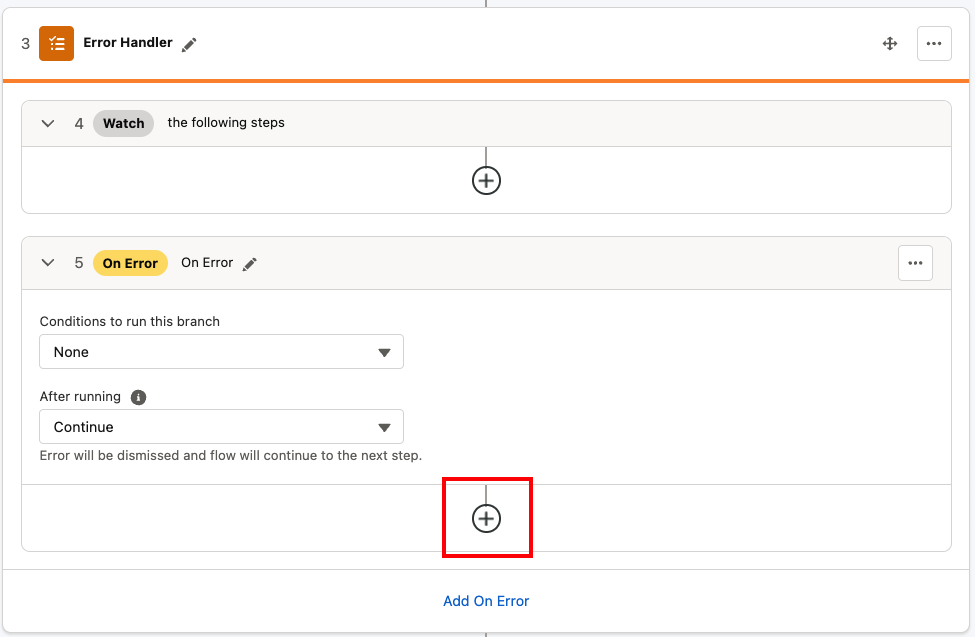Image resolution: width=975 pixels, height=637 pixels.
Task: Open the Error Handler card options menu
Action: (x=934, y=44)
